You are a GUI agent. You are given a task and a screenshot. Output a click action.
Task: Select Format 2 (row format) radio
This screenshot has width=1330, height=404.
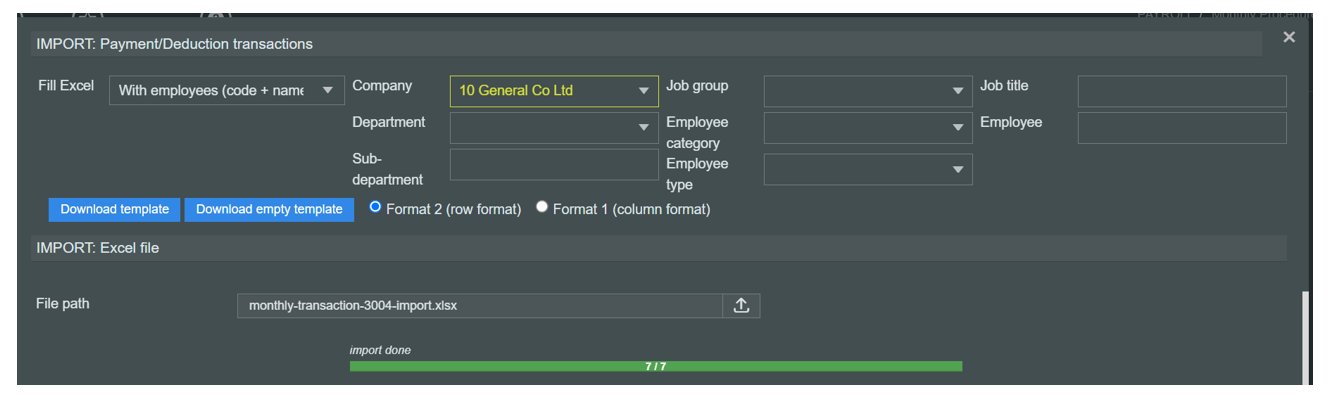pos(376,208)
